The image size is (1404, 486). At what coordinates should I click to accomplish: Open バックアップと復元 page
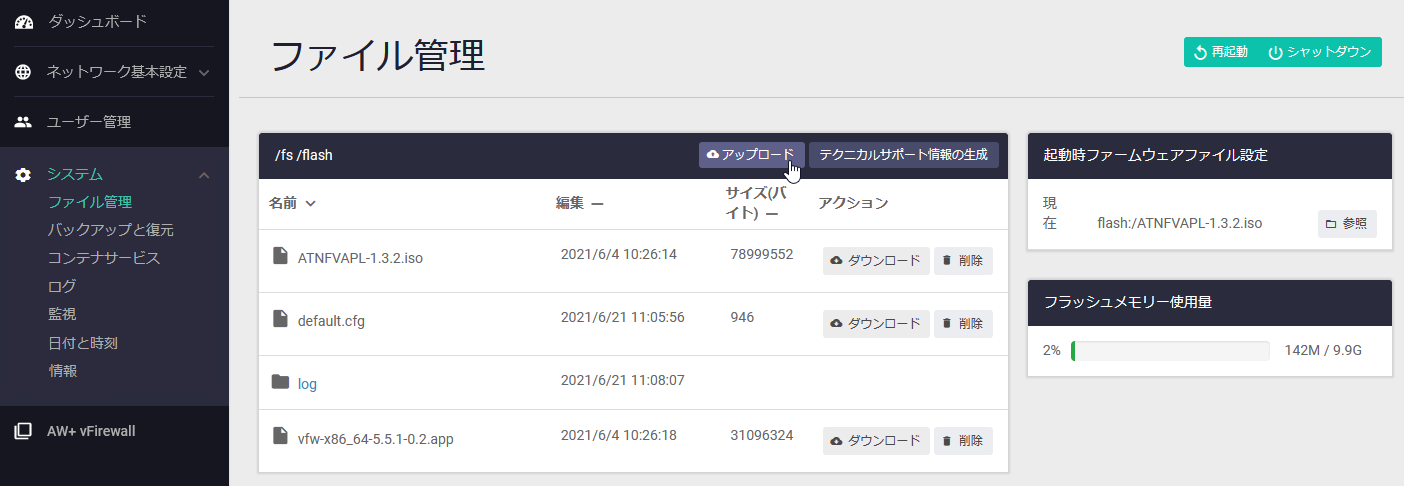pos(111,230)
